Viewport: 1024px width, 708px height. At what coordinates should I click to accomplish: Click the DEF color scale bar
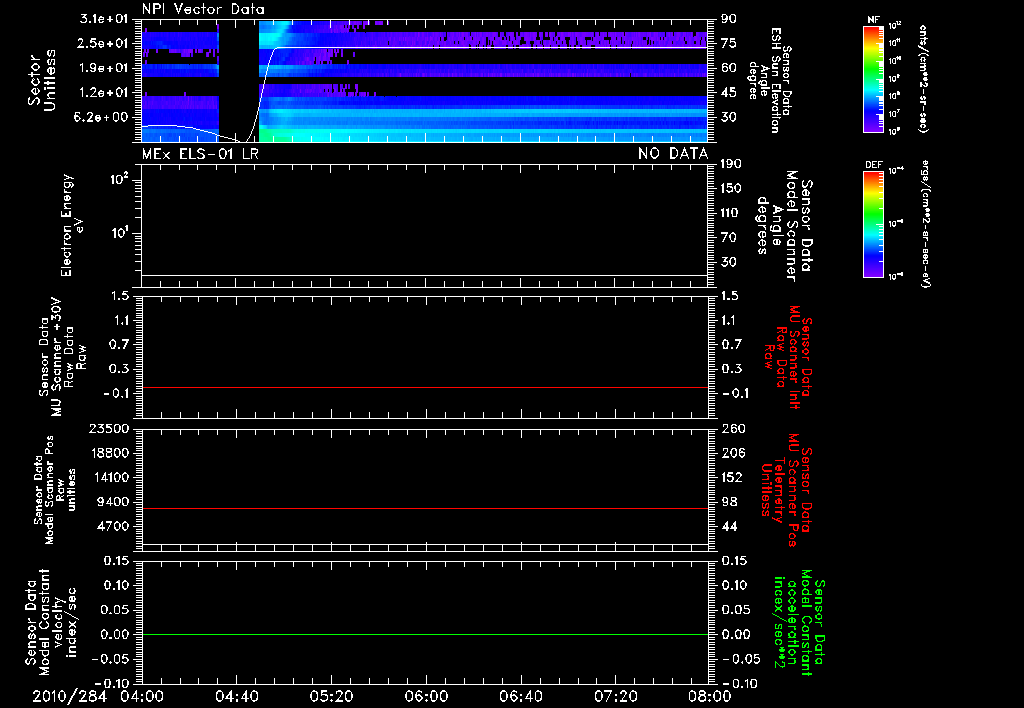[x=874, y=224]
